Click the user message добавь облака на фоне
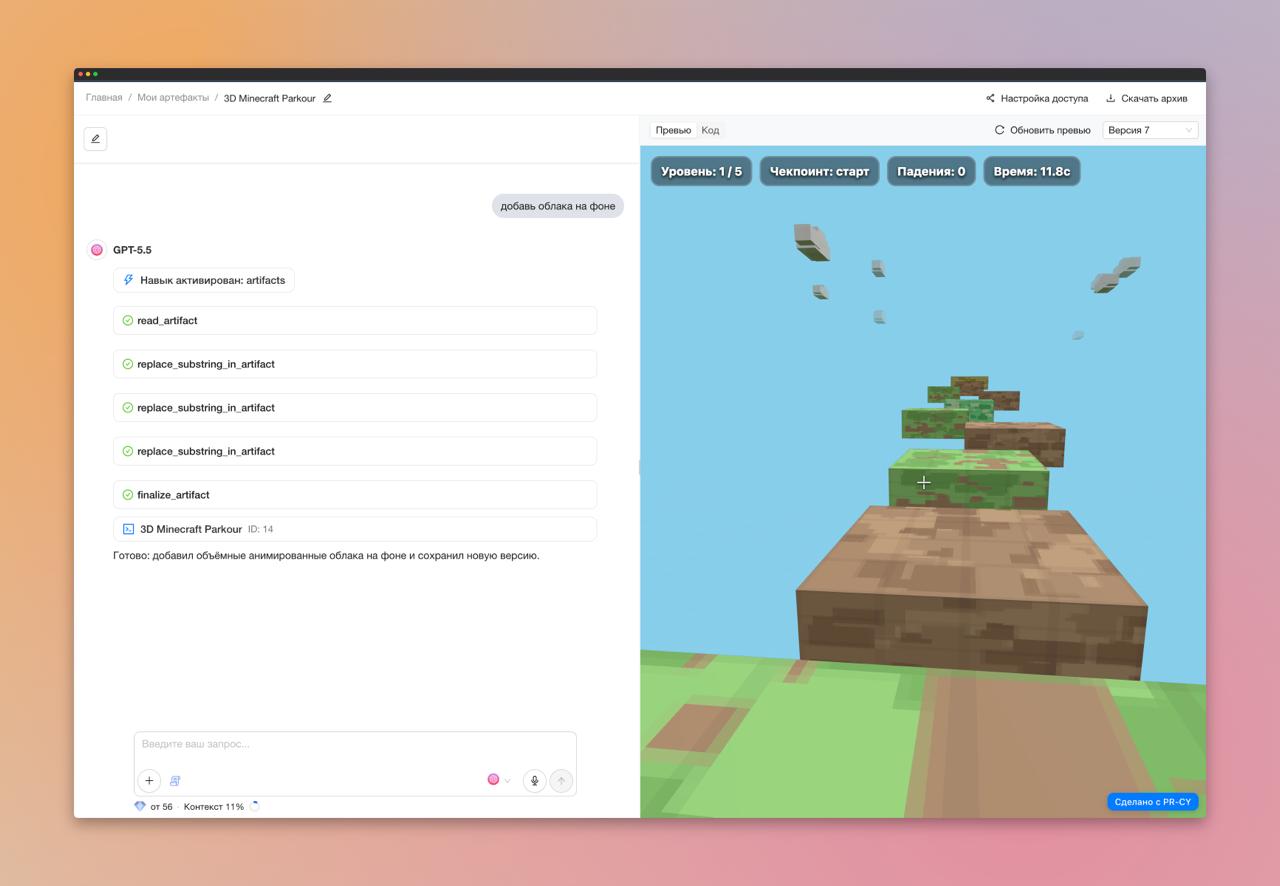 tap(558, 206)
